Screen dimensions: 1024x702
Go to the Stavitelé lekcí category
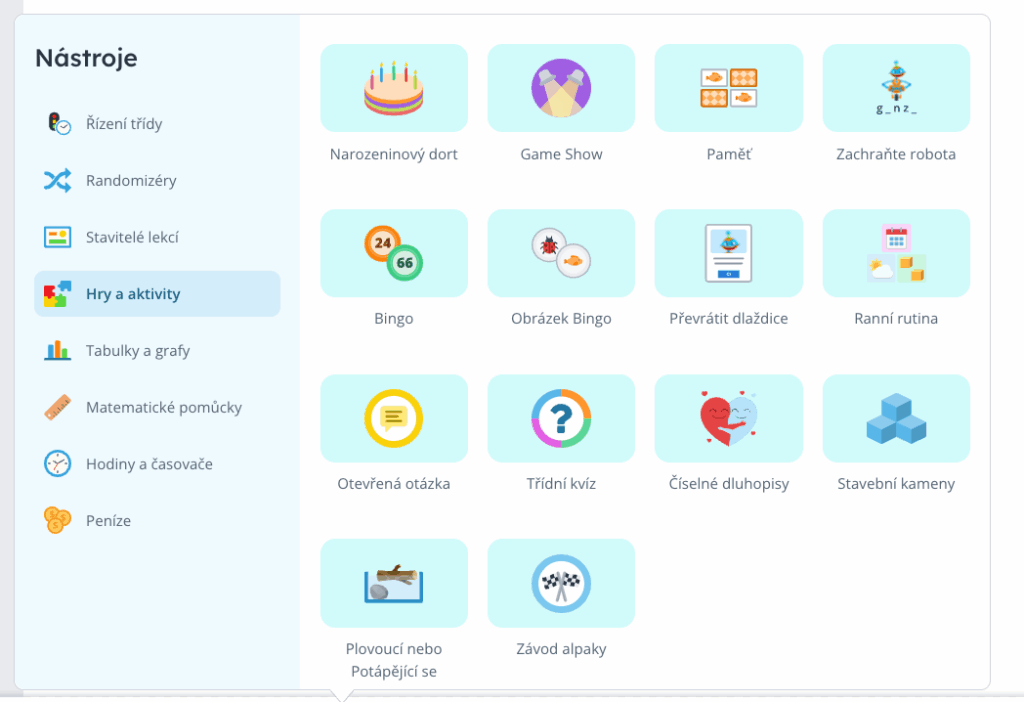point(131,237)
